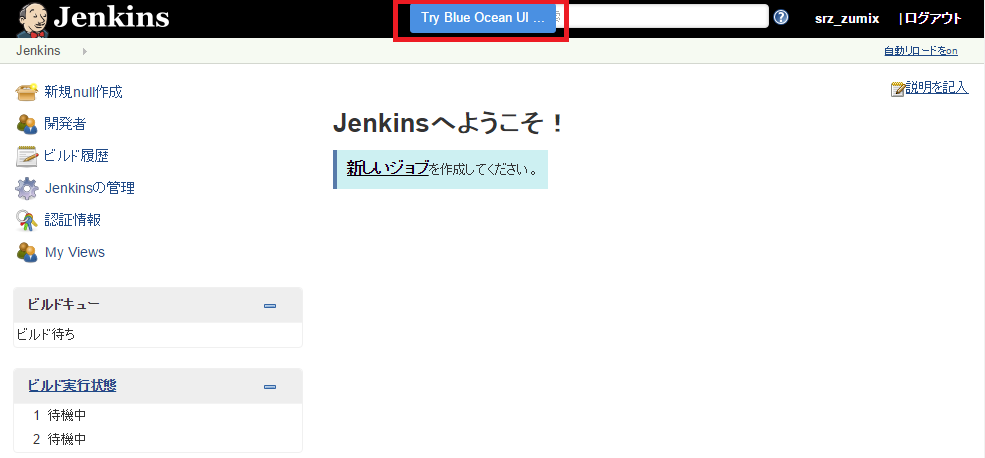This screenshot has height=458, width=985.
Task: Open the srz_zumix user link
Action: (847, 19)
